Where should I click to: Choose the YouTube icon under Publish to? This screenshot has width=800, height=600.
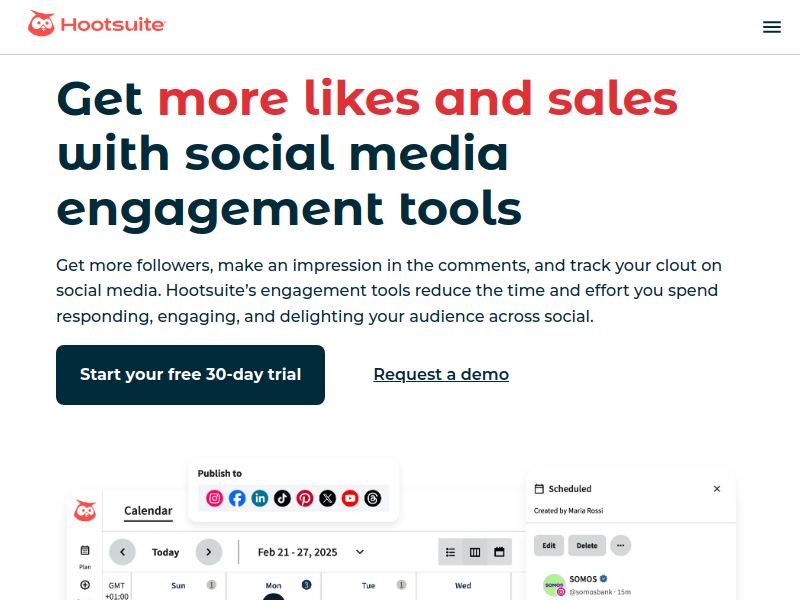350,498
